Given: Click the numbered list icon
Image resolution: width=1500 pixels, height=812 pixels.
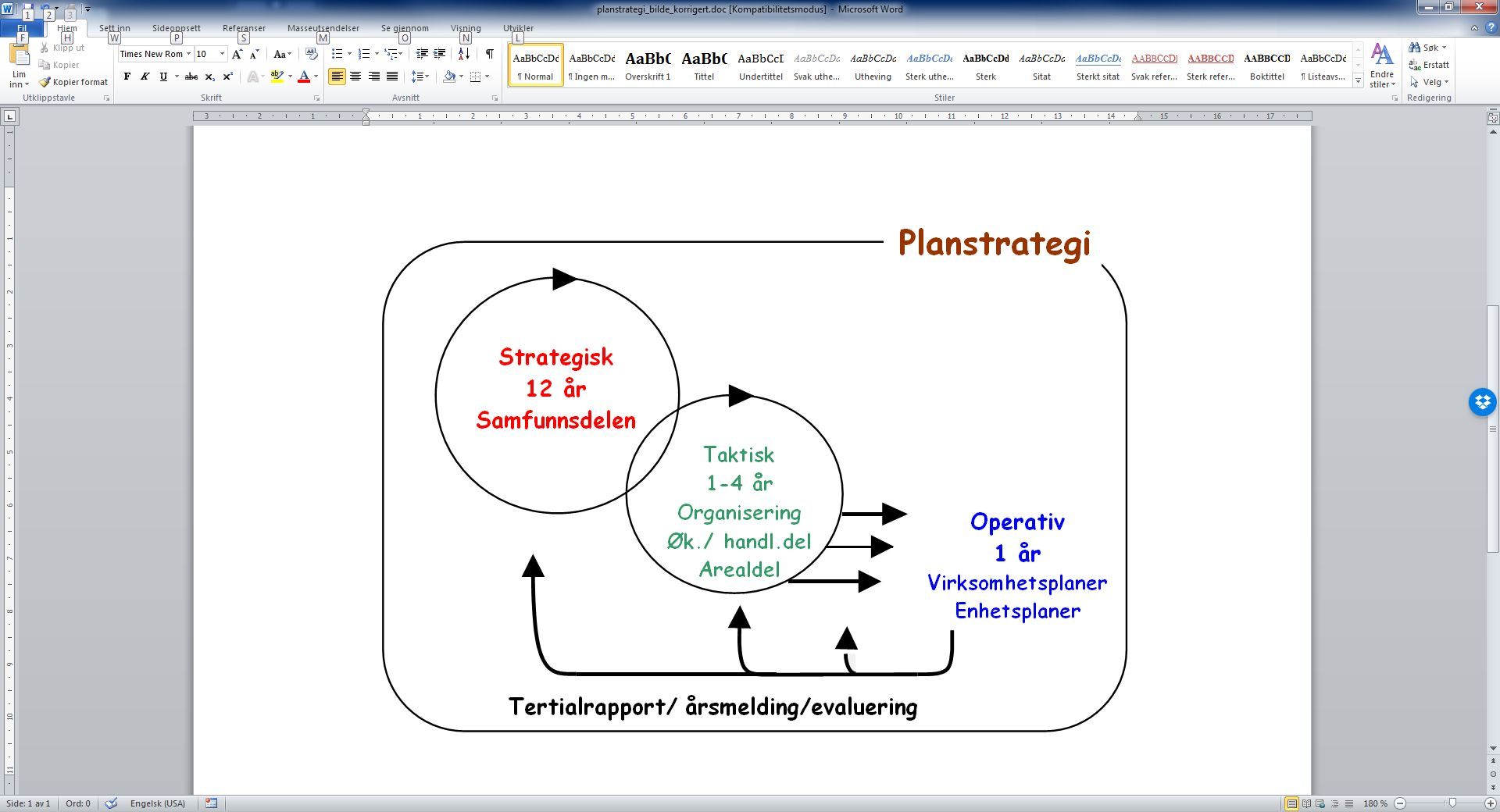Looking at the screenshot, I should pos(363,54).
